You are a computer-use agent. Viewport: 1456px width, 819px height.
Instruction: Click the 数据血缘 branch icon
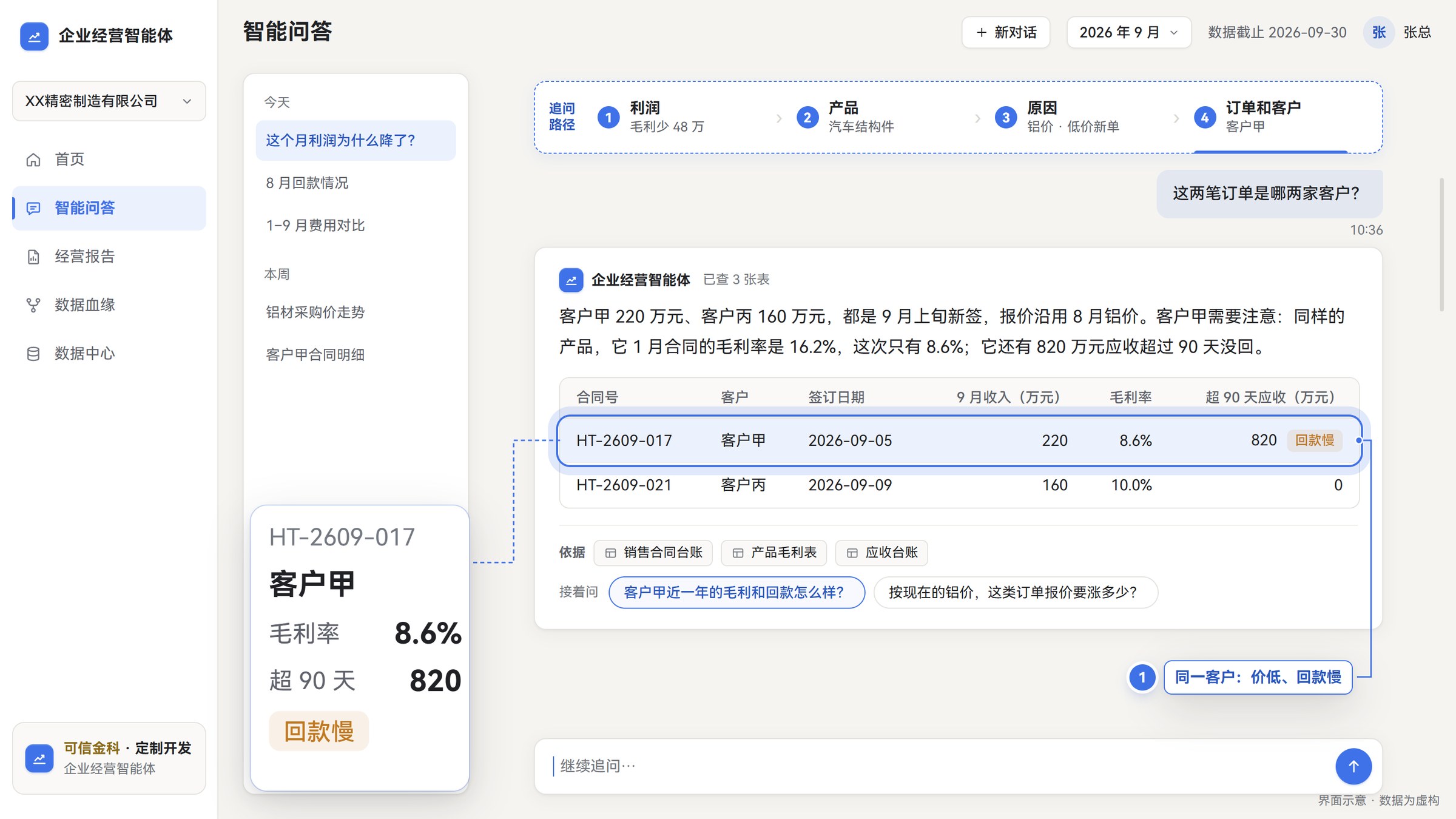click(x=33, y=305)
